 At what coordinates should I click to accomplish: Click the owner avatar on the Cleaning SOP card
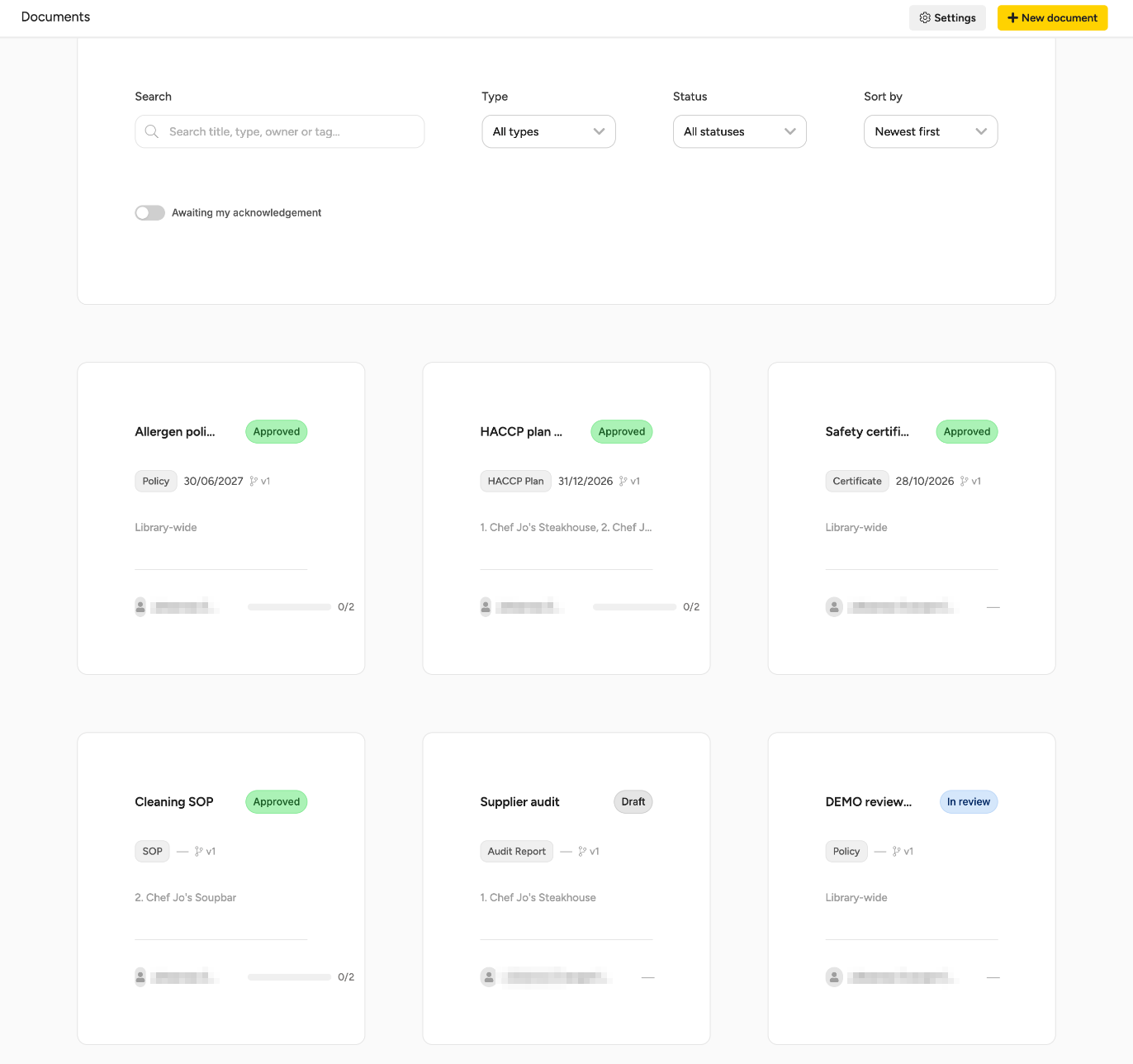pos(140,976)
